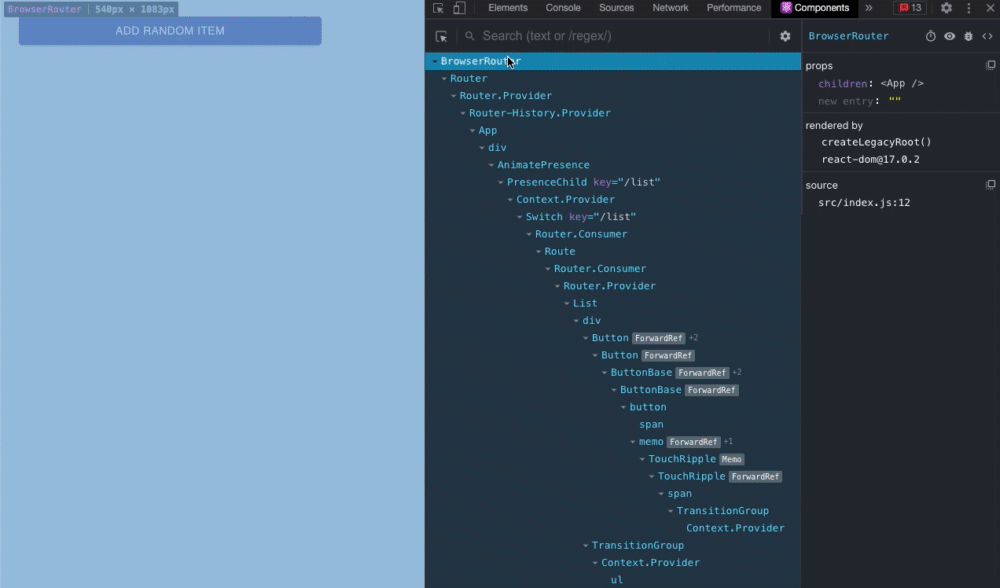This screenshot has width=1000, height=588.
Task: Toggle the device toolbar icon
Action: click(x=457, y=8)
